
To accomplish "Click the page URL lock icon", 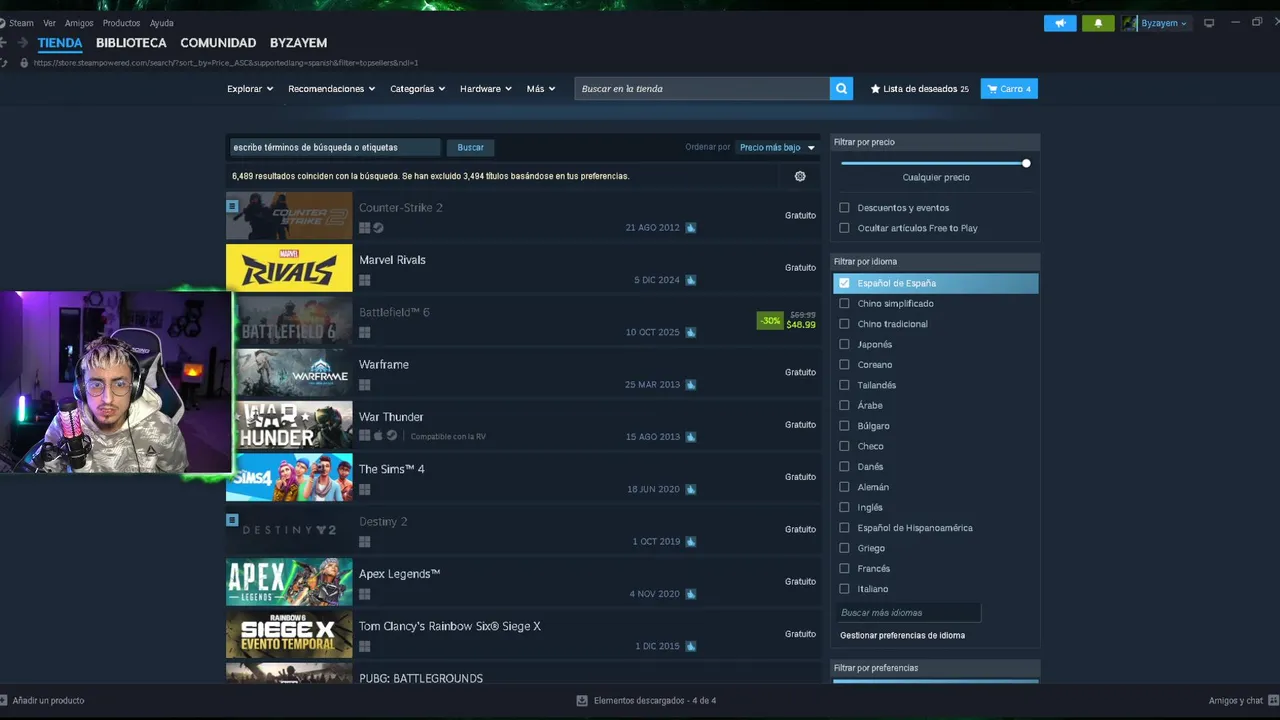I will 24,63.
